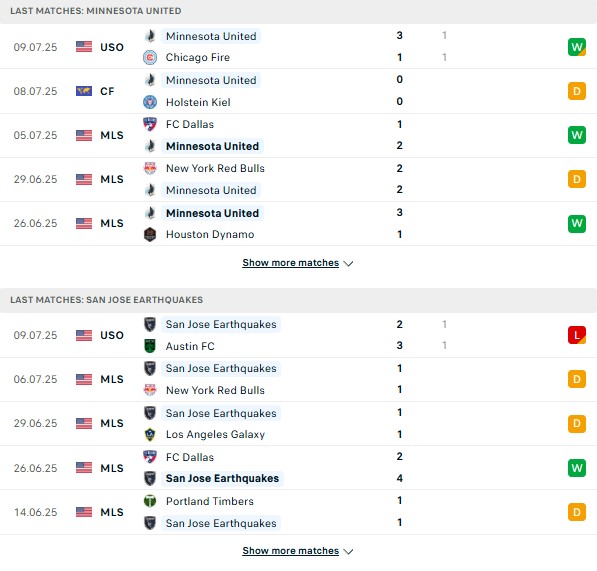Click the Chicago Fire team logo
The height and width of the screenshot is (571, 597).
[150, 57]
